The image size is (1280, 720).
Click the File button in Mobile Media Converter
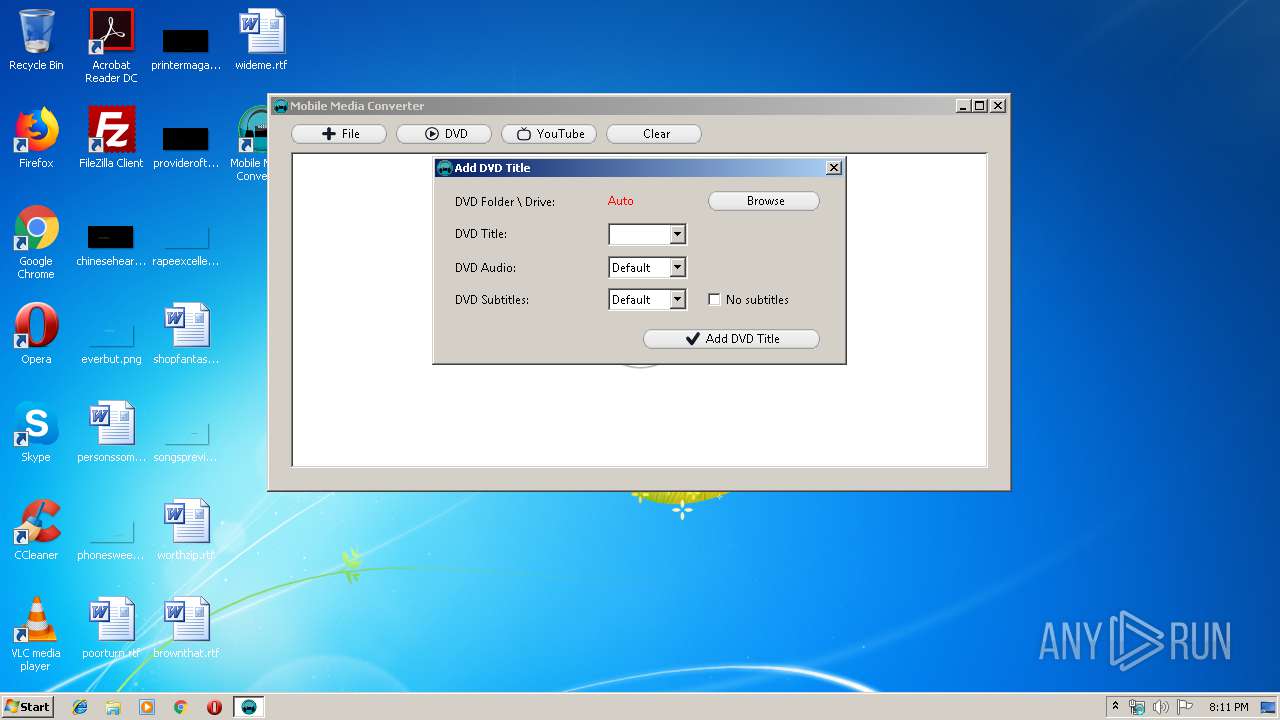(339, 134)
